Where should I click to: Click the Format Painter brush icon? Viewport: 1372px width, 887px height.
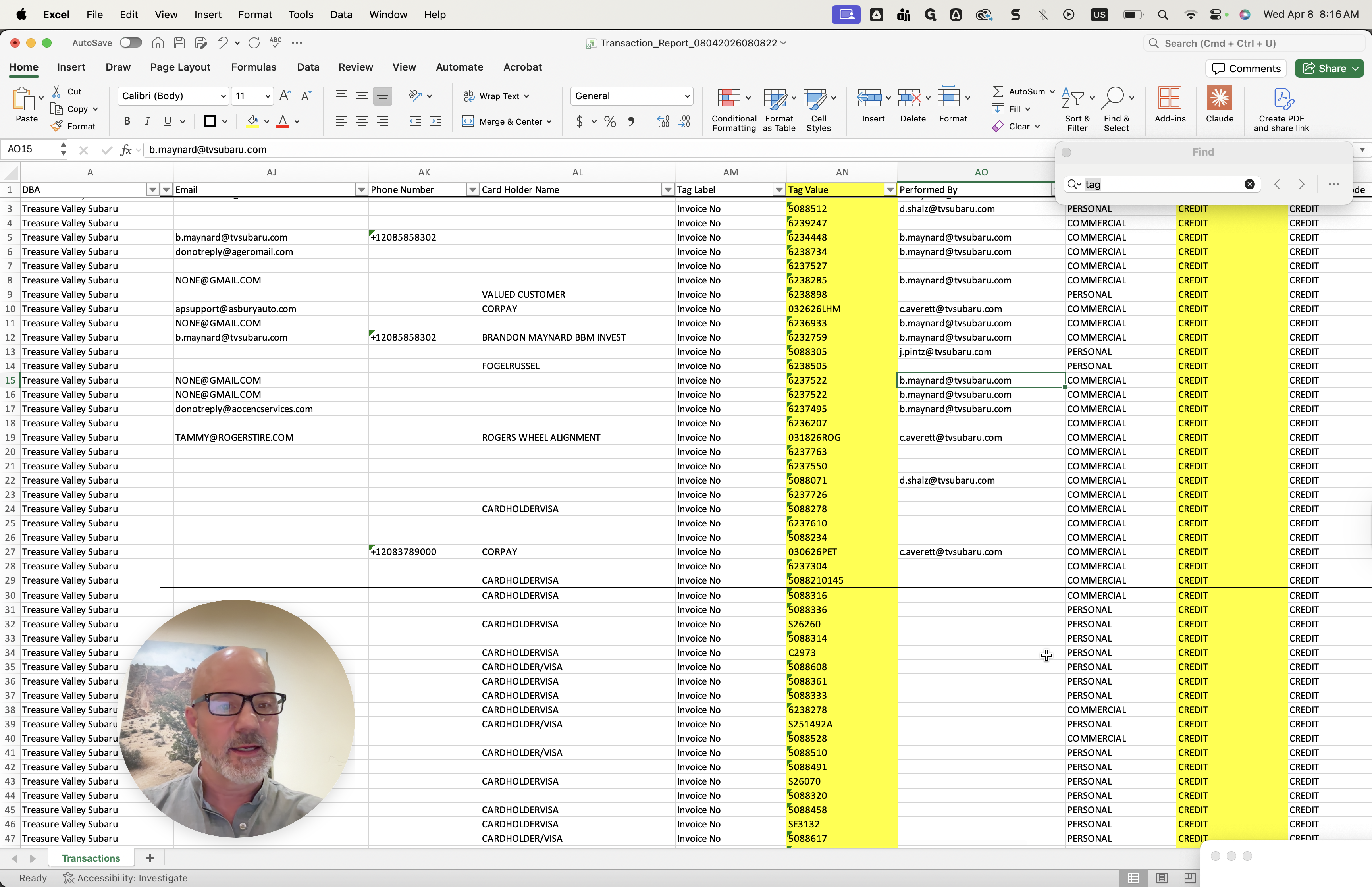pyautogui.click(x=56, y=126)
